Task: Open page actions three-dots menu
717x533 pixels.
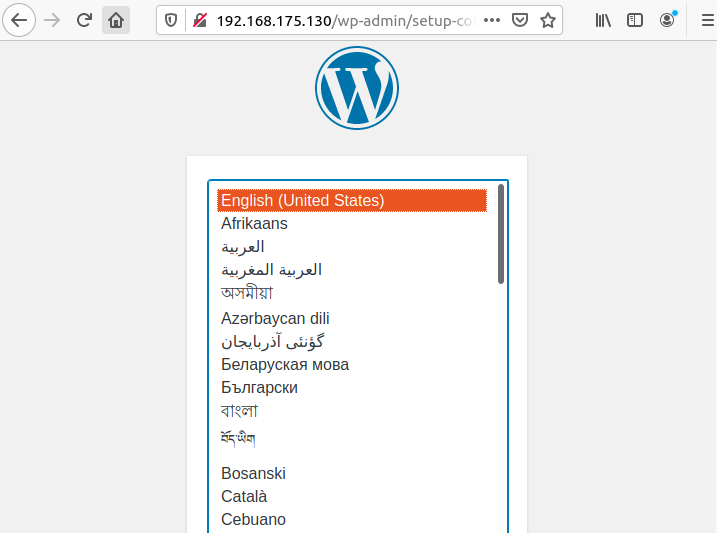Action: (x=492, y=20)
